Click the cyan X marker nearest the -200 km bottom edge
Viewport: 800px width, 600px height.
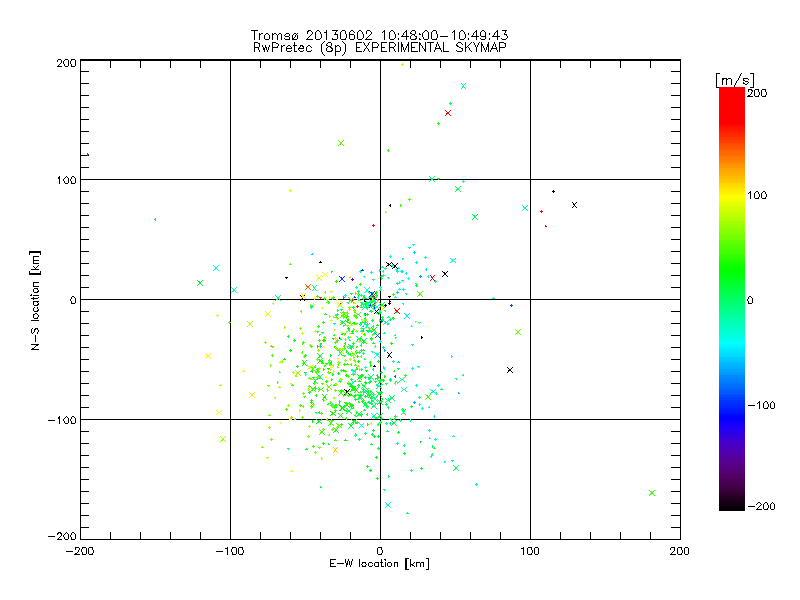pyautogui.click(x=388, y=505)
